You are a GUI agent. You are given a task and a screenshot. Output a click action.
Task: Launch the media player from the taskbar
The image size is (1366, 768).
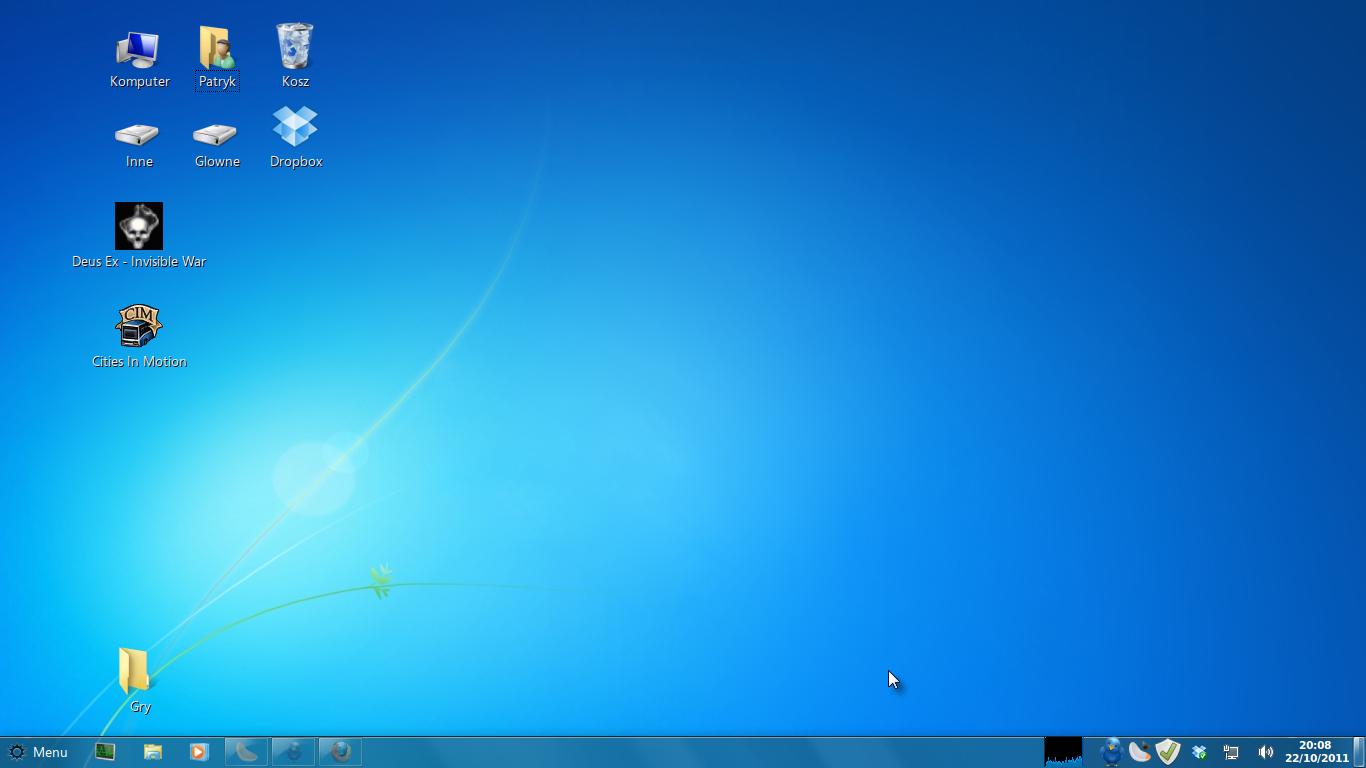click(x=198, y=752)
